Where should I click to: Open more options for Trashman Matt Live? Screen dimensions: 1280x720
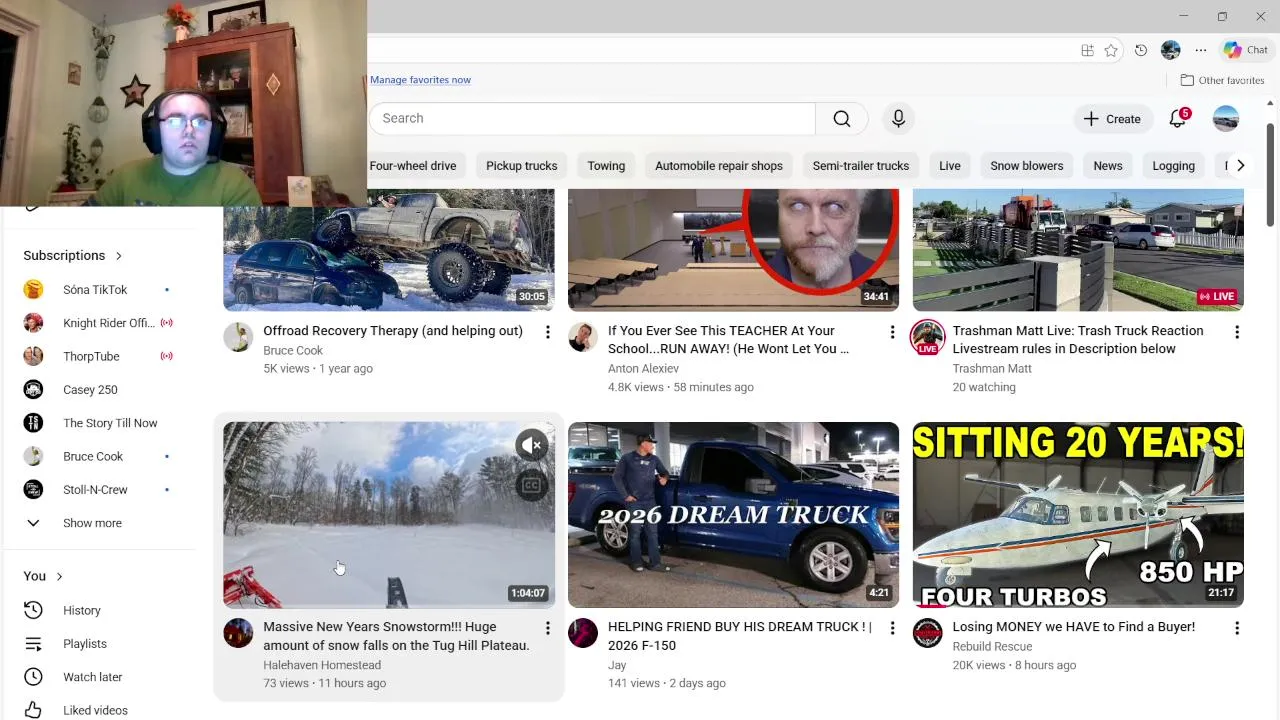[x=1237, y=332]
